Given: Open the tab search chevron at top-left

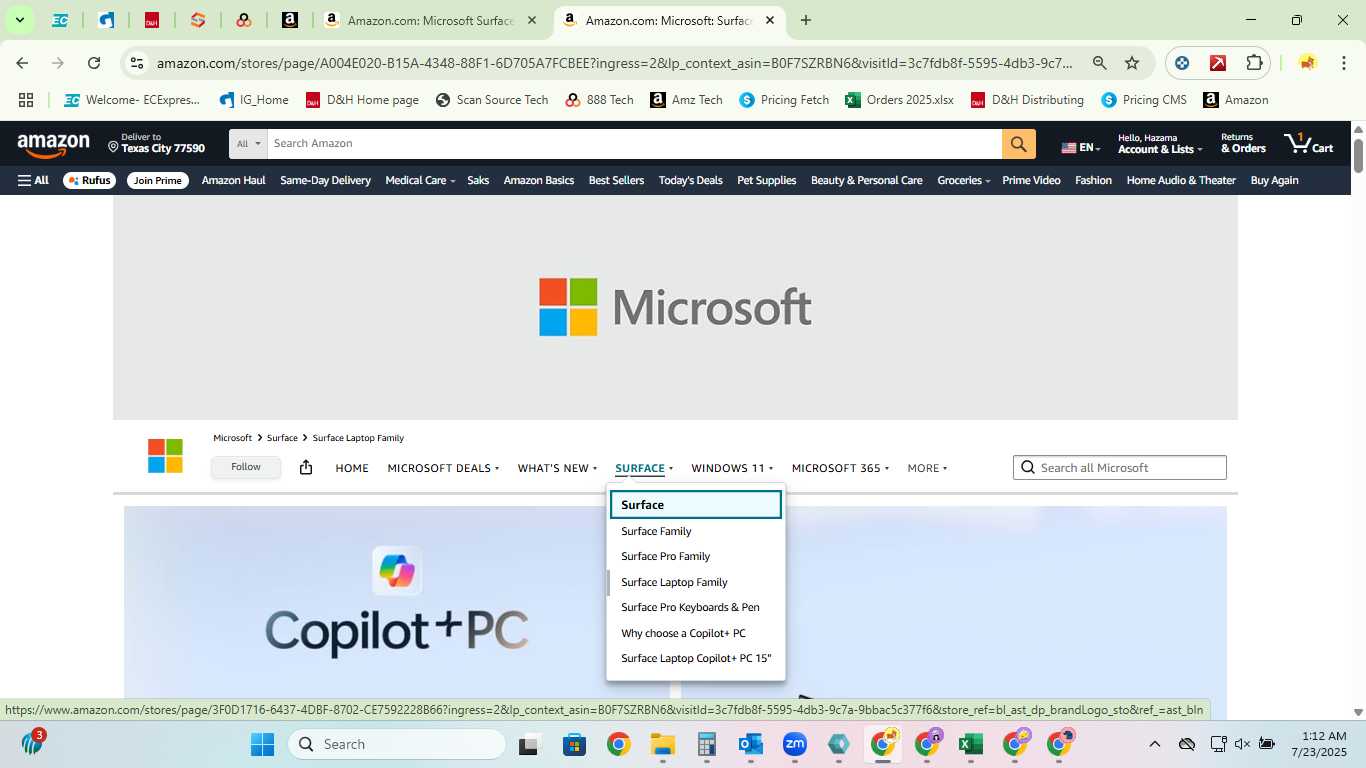Looking at the screenshot, I should click(19, 20).
